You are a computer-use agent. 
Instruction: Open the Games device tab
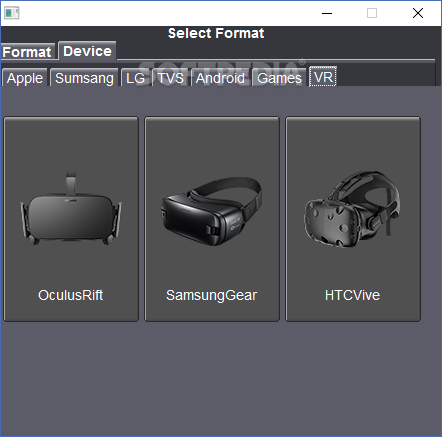pyautogui.click(x=279, y=78)
